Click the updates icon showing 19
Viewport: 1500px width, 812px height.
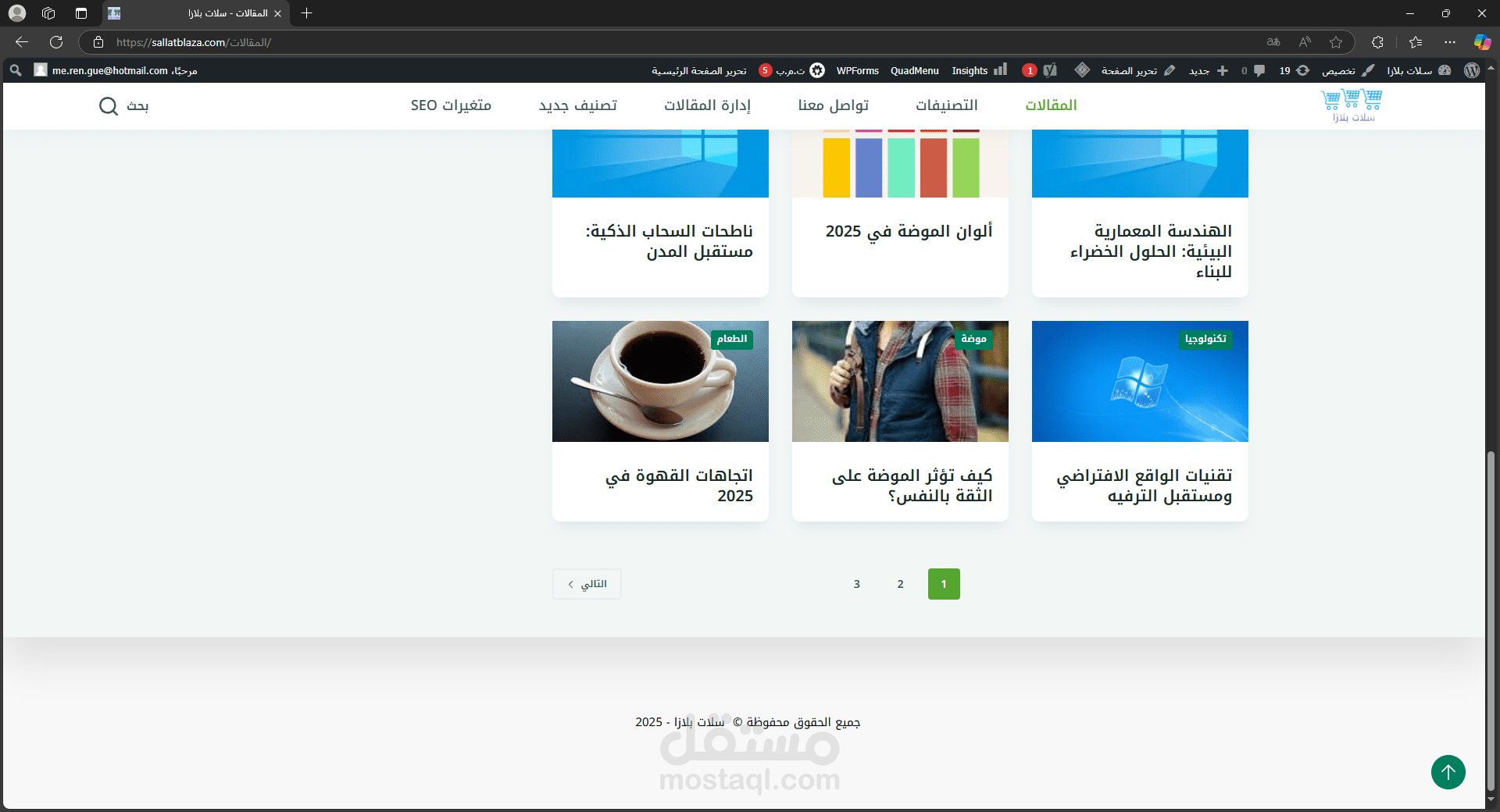click(1294, 70)
